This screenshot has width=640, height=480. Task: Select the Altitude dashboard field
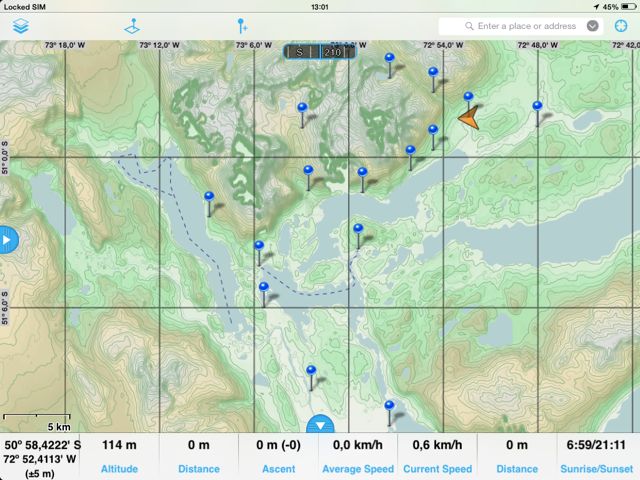[118, 456]
